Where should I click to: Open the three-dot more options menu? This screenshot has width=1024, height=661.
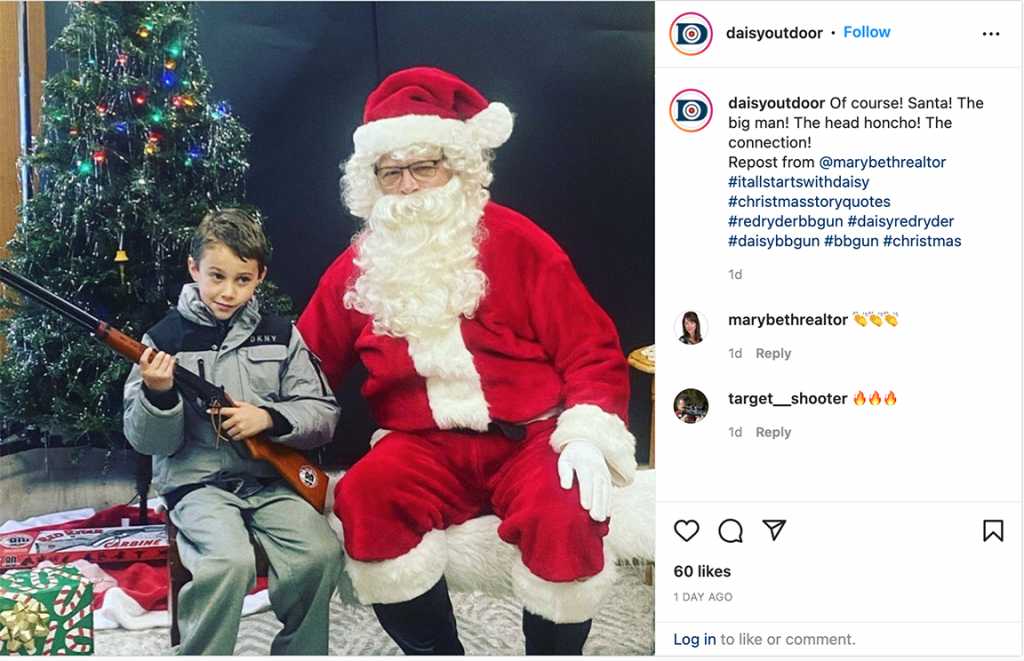point(991,34)
